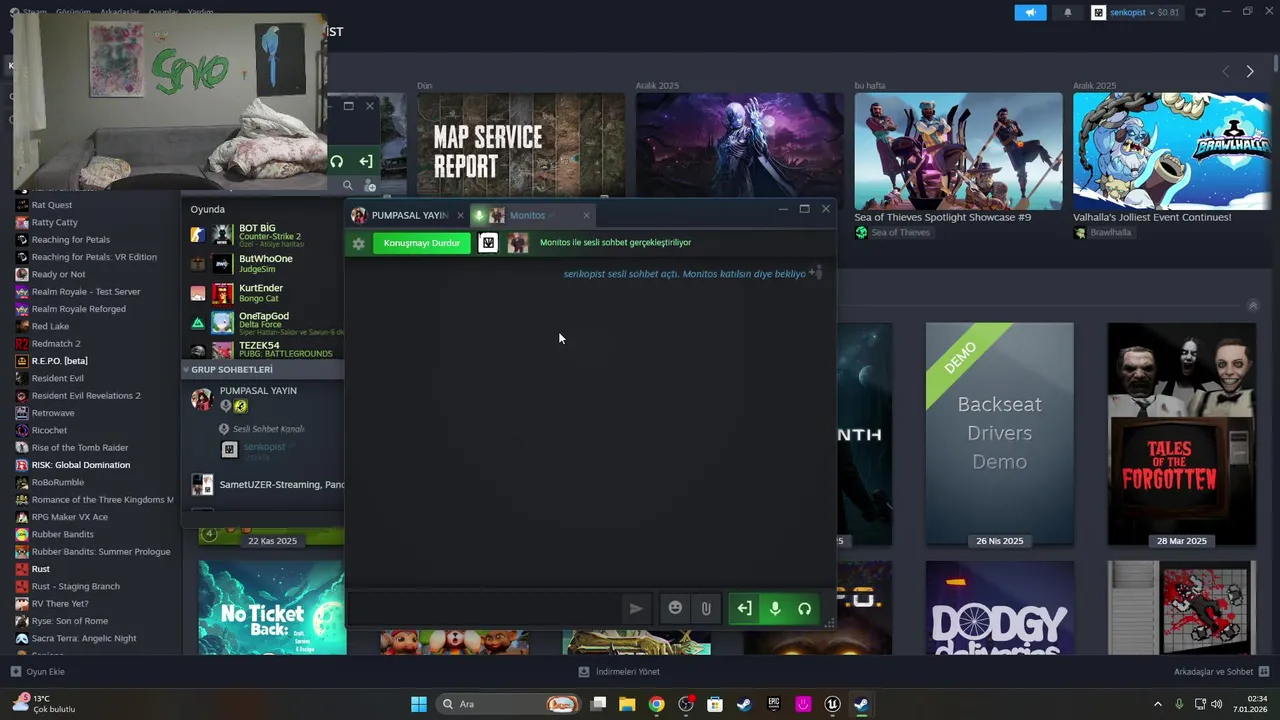The width and height of the screenshot is (1280, 720).
Task: Click next arrow on news carousel
Action: tap(1250, 71)
